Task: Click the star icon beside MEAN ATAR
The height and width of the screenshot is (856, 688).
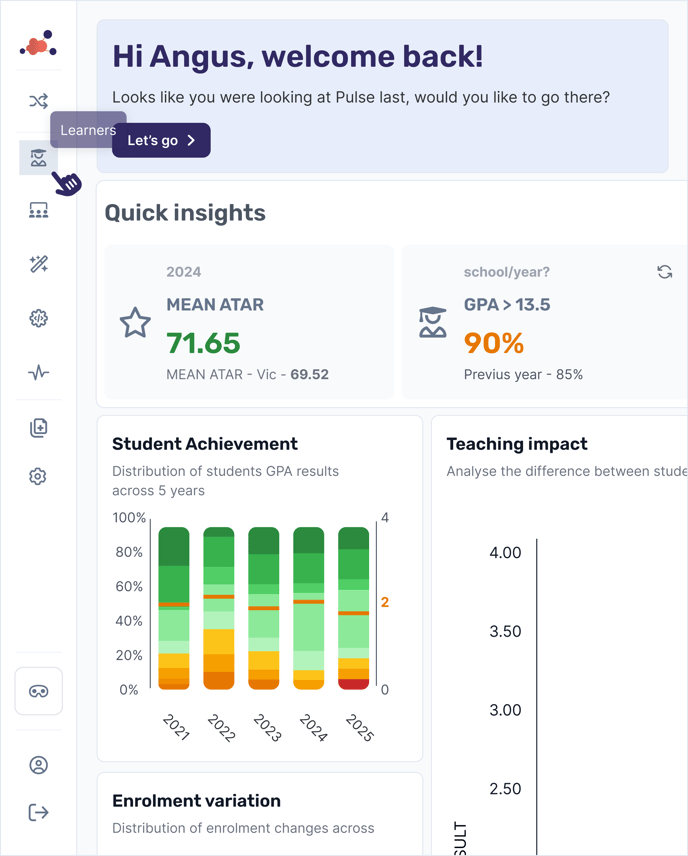Action: click(135, 323)
